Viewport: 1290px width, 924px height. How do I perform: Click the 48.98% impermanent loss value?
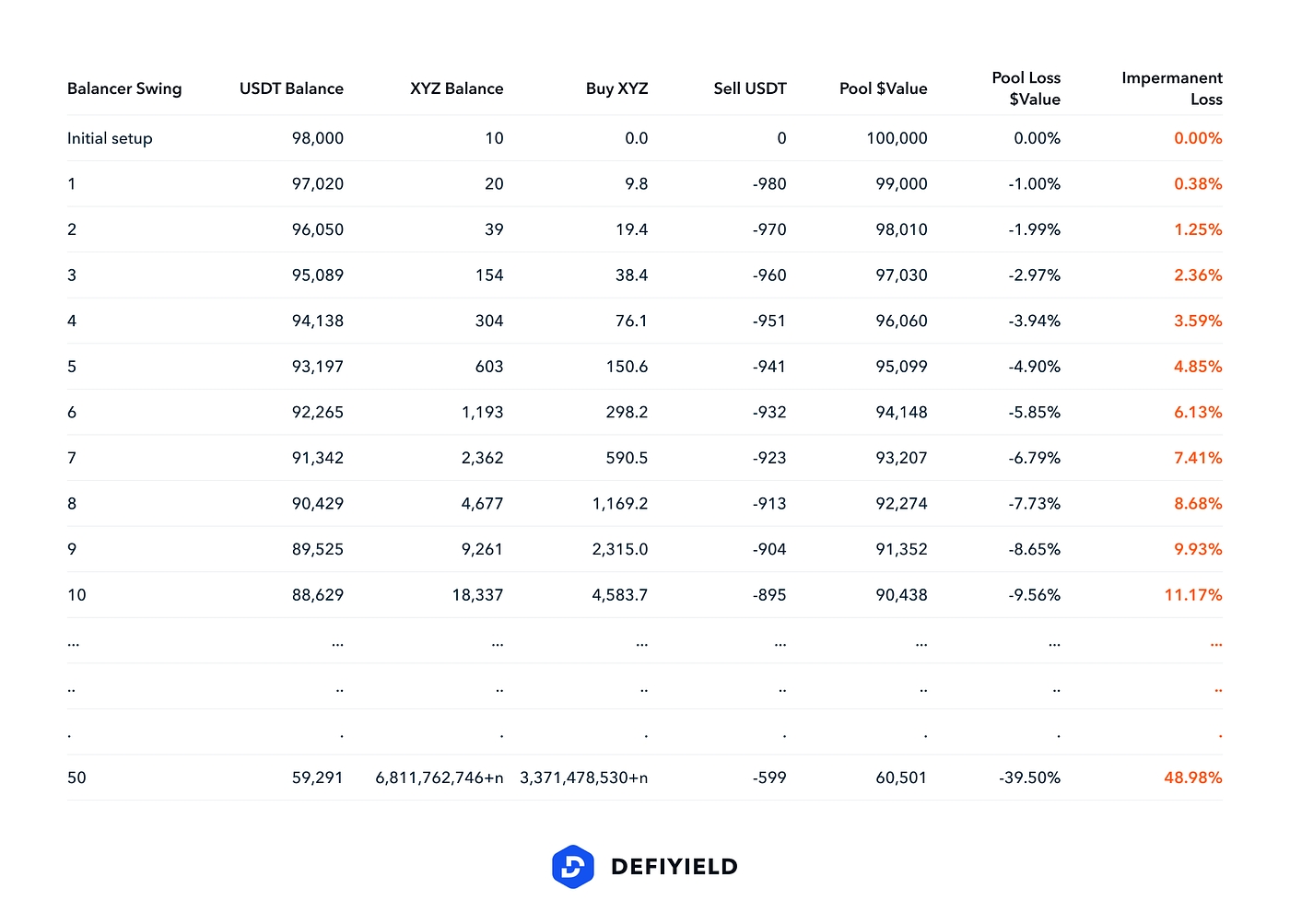[x=1192, y=778]
